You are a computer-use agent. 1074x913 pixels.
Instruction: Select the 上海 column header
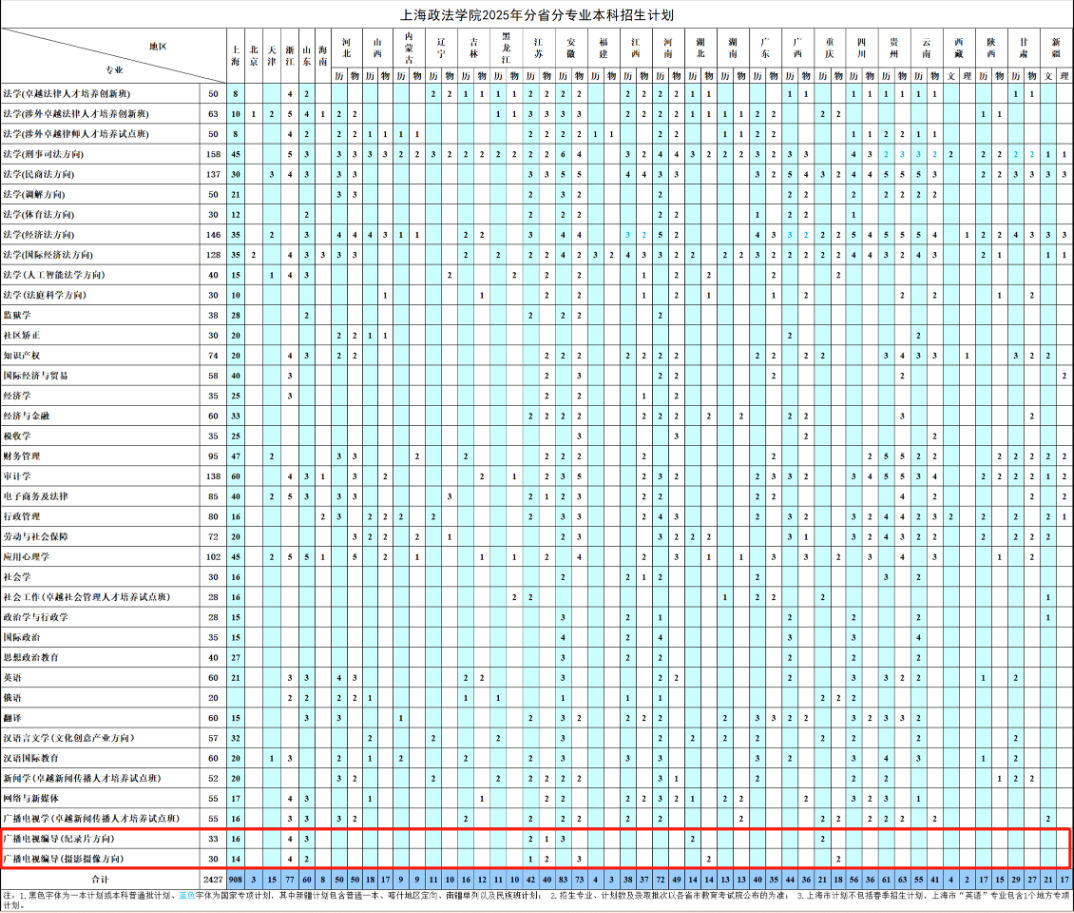pos(236,55)
